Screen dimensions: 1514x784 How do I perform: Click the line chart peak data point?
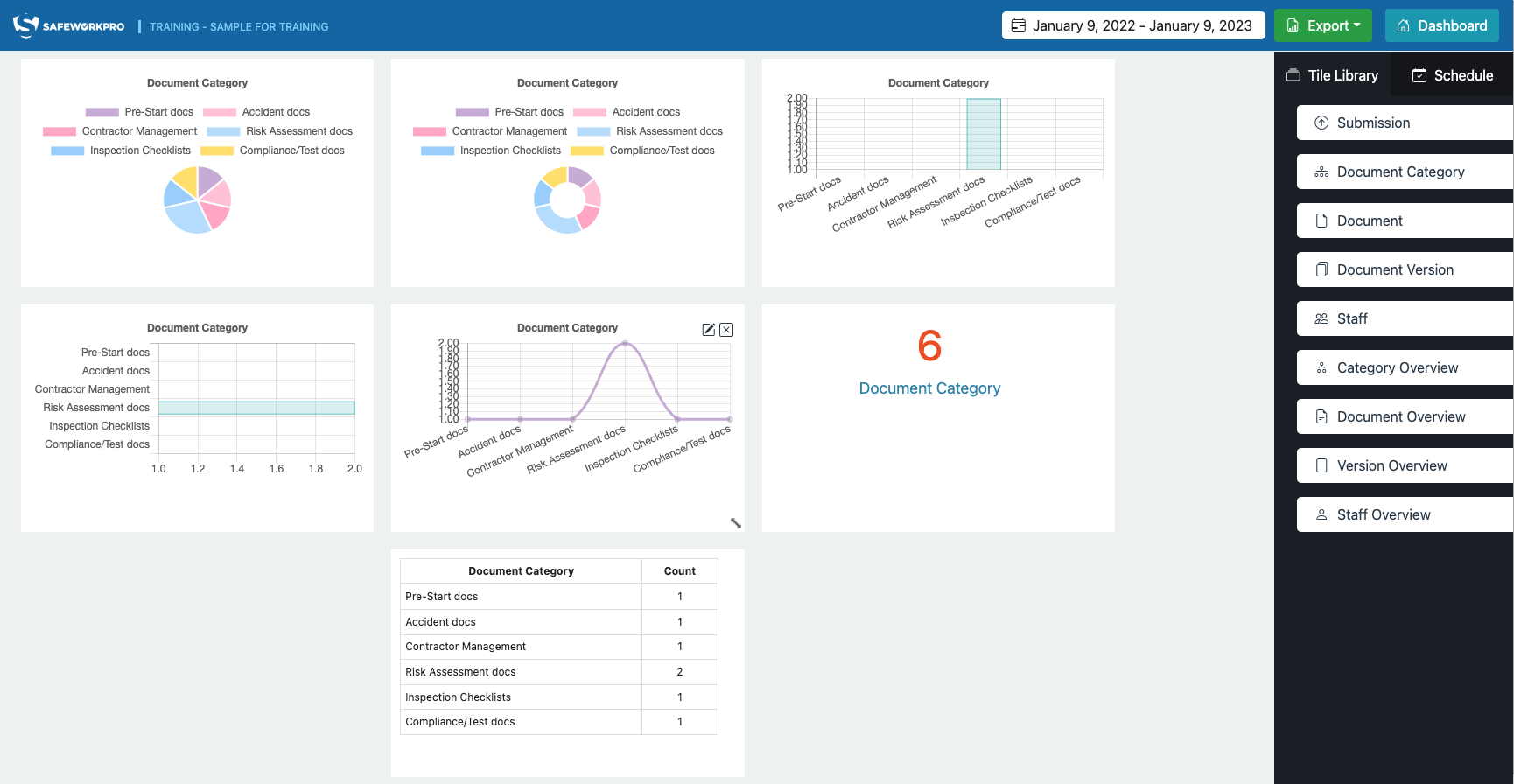click(x=625, y=344)
